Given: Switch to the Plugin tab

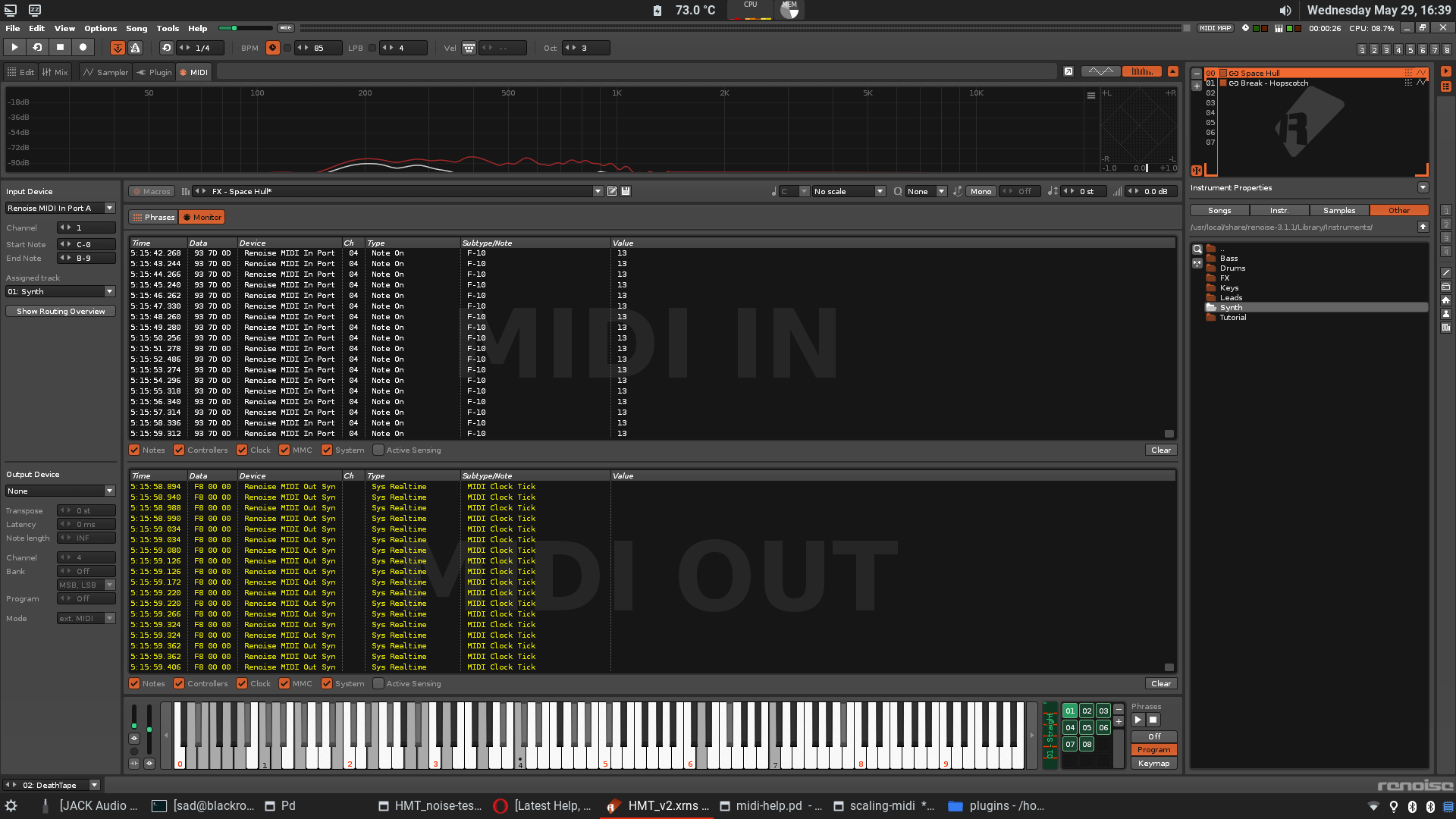Looking at the screenshot, I should [x=154, y=72].
